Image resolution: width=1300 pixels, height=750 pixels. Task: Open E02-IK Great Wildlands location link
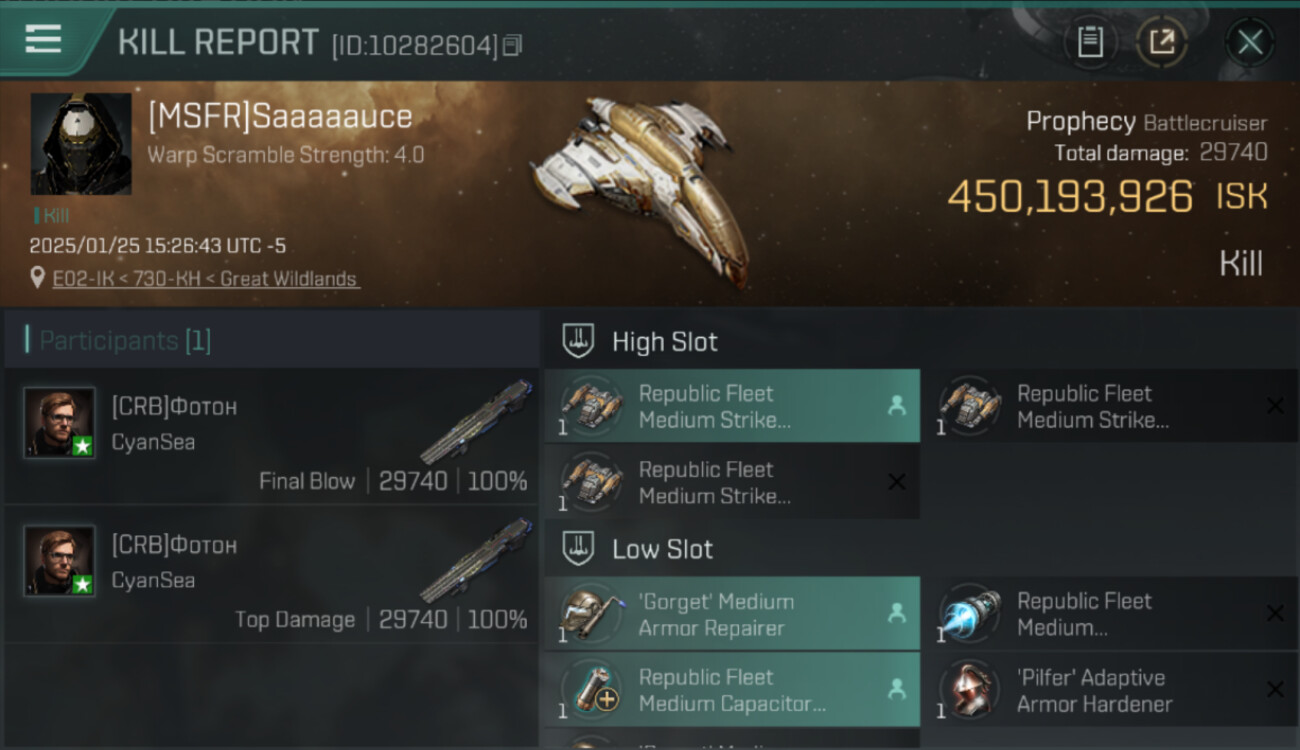coord(205,279)
